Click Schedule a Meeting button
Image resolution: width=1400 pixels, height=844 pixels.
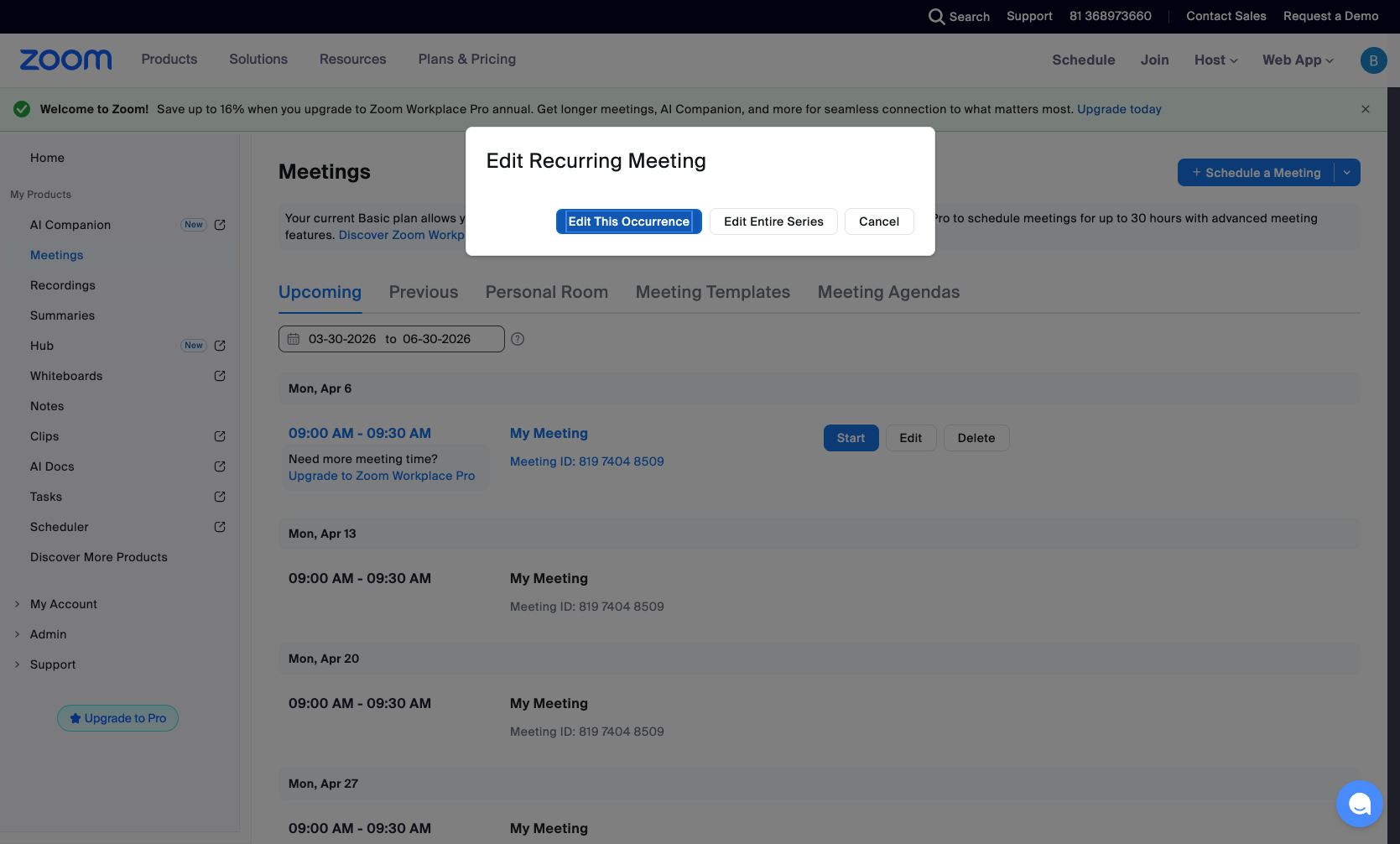(x=1257, y=173)
